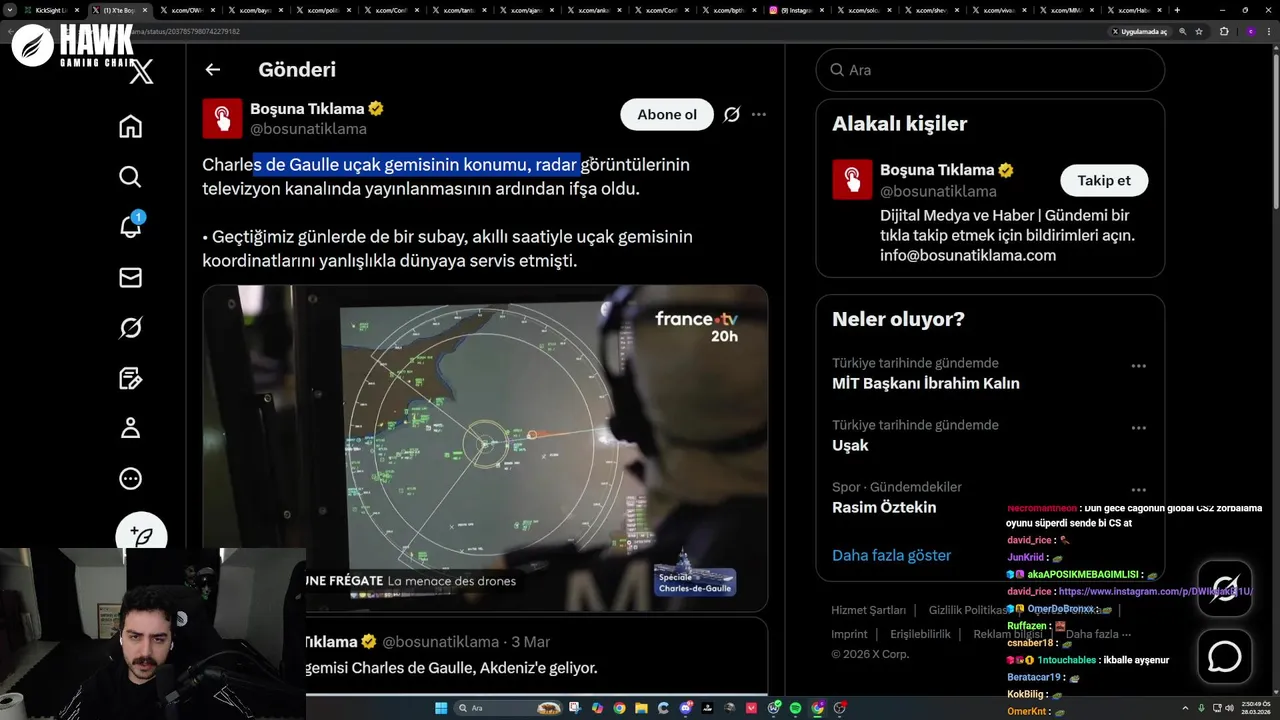Screen dimensions: 1280x720
Task: Open the Windows Start menu
Action: 441,708
